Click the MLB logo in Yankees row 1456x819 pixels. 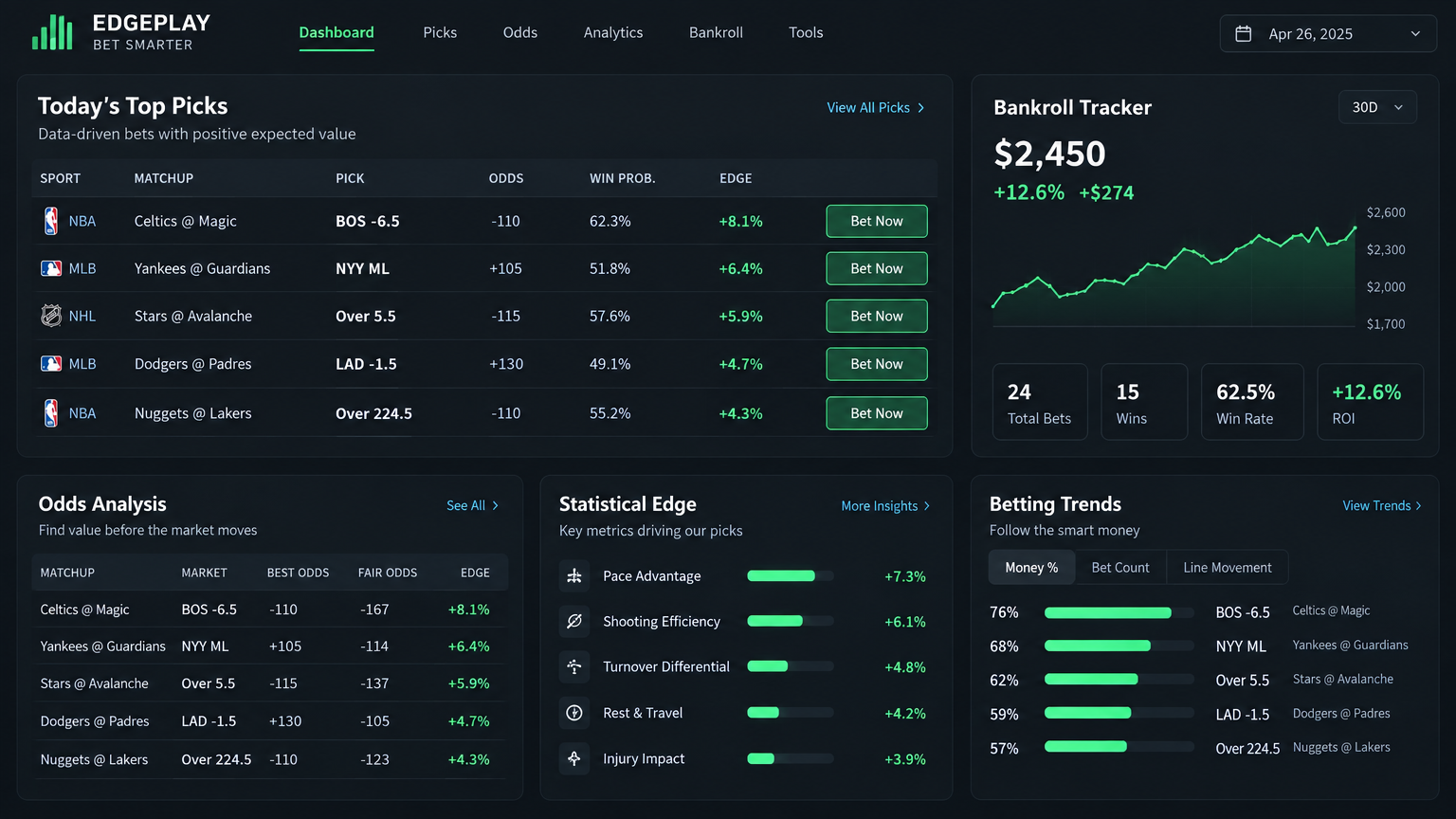(51, 268)
